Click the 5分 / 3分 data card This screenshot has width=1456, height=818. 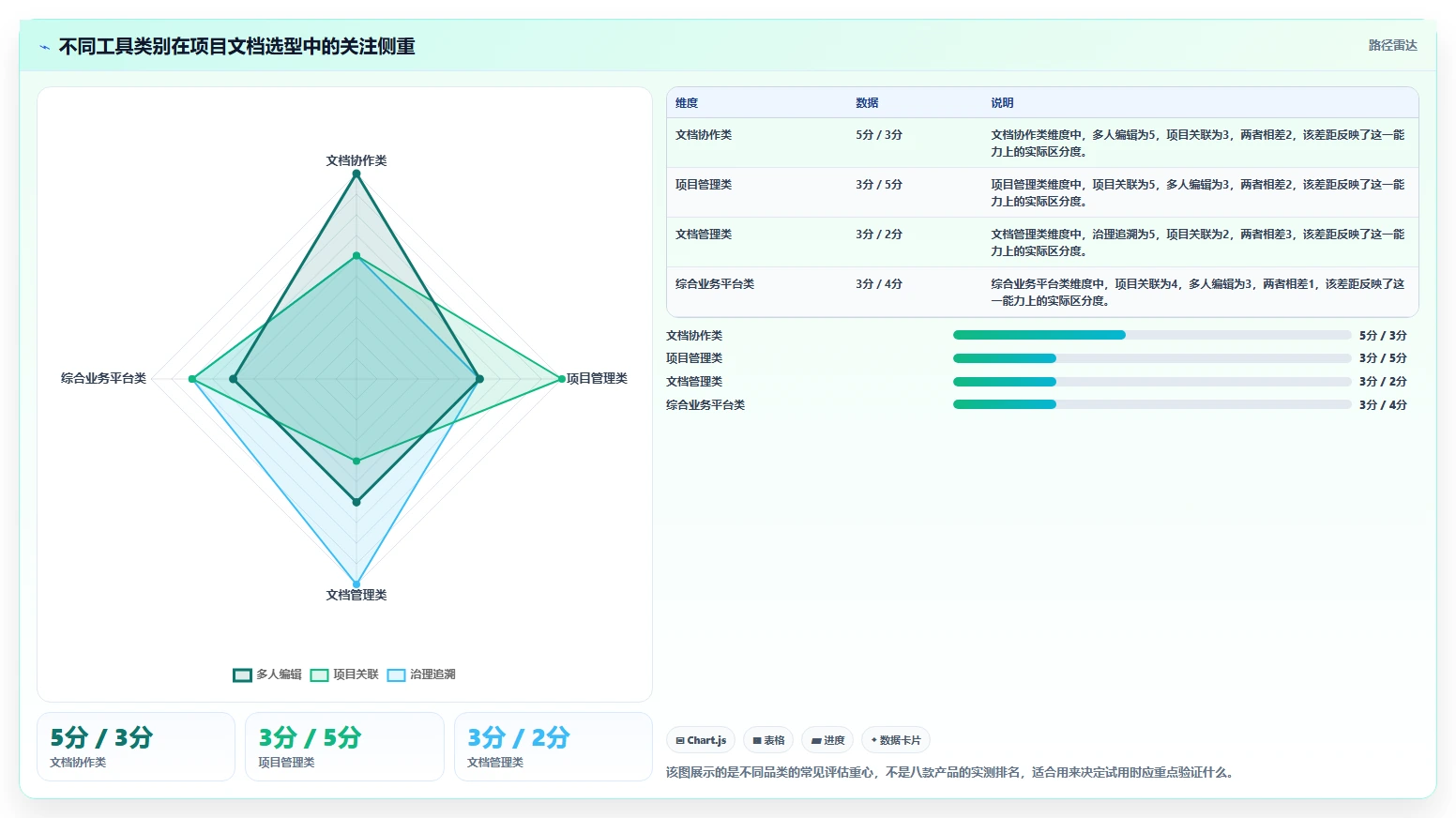[x=136, y=747]
